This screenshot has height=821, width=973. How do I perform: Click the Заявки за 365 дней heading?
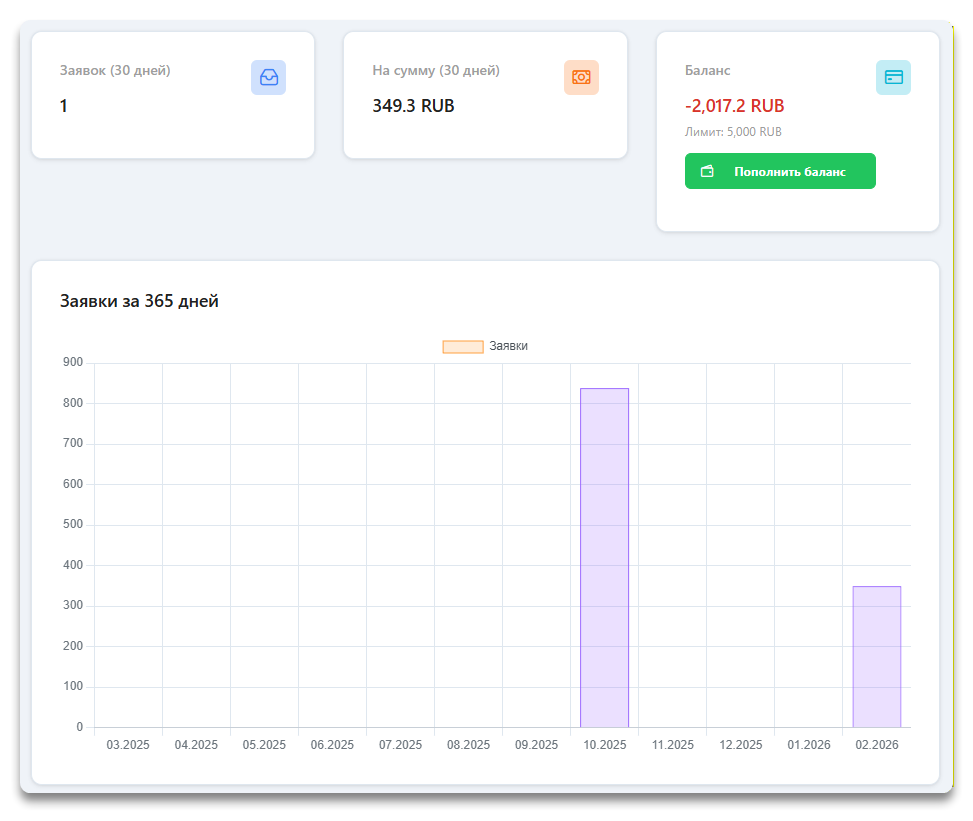point(139,301)
